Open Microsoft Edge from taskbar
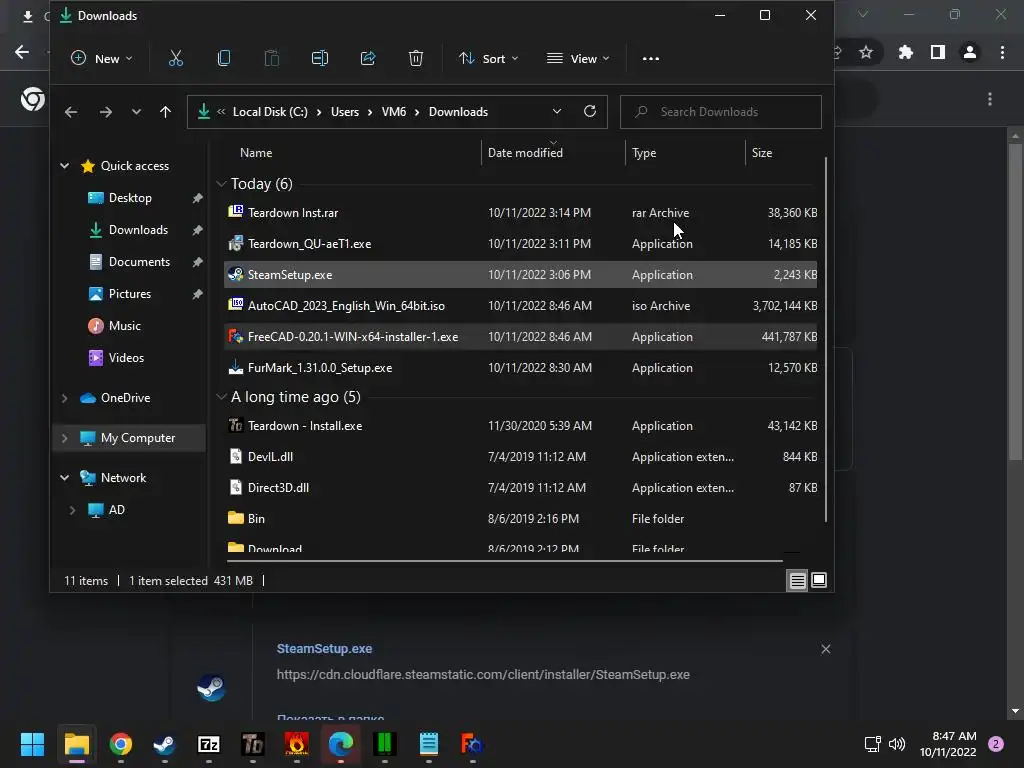Viewport: 1024px width, 768px height. [x=340, y=744]
